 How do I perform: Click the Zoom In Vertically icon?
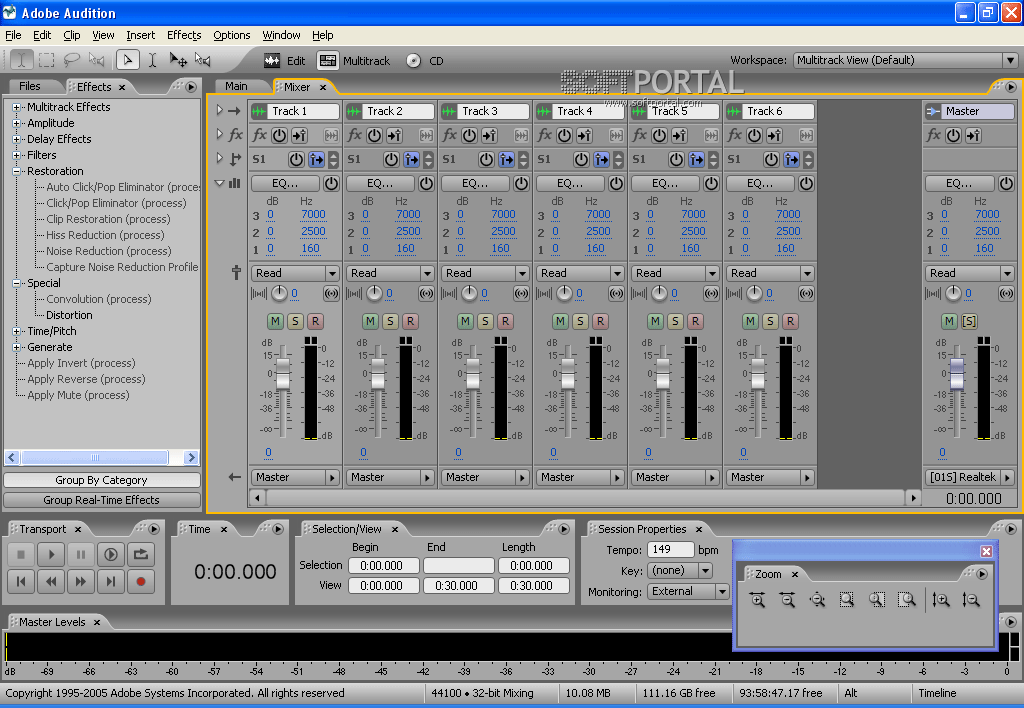(940, 600)
